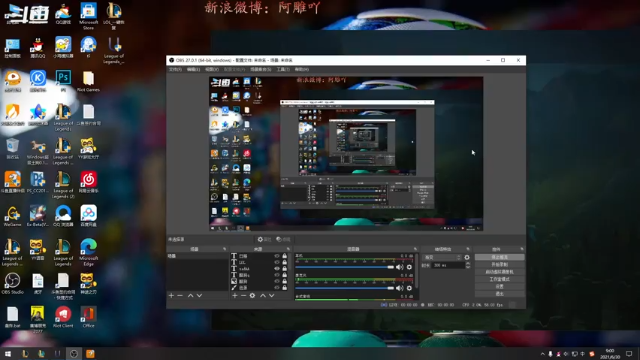640x360 pixels.
Task: Show hidden system tray icons chevron
Action: point(542,354)
